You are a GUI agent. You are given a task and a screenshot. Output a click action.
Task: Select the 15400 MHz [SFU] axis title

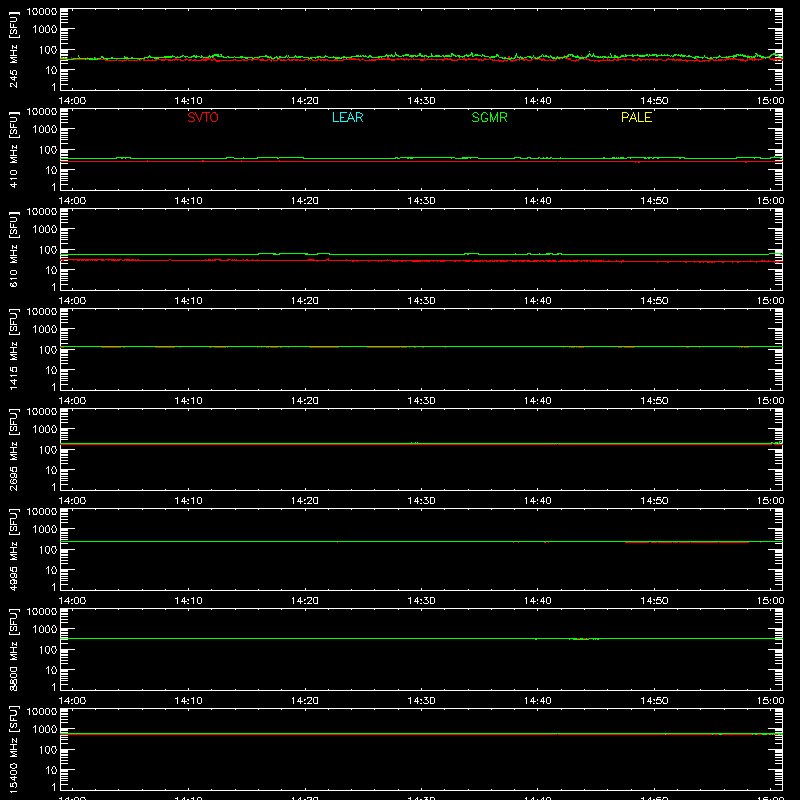[14, 749]
